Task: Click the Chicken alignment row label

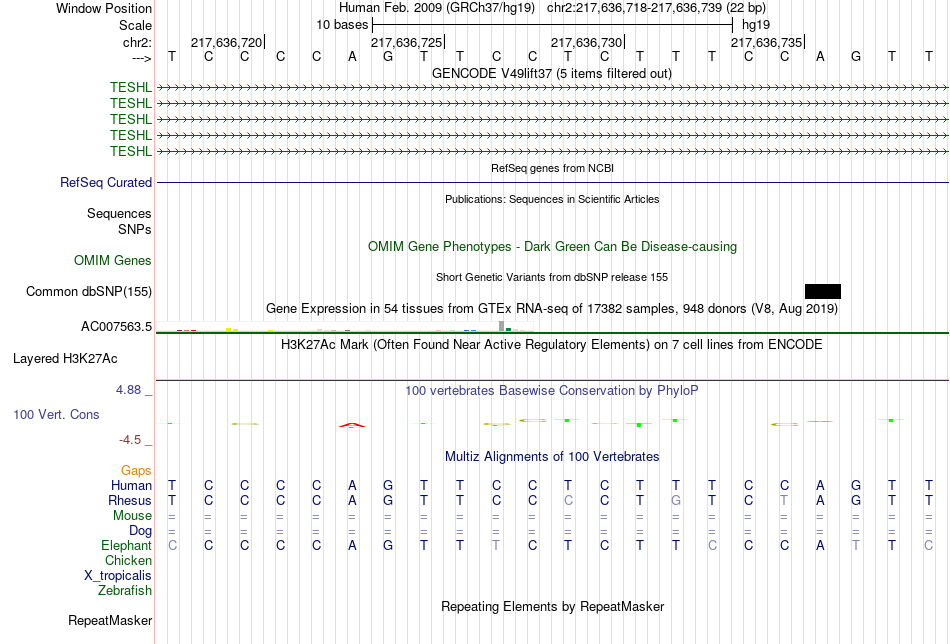Action: [128, 561]
